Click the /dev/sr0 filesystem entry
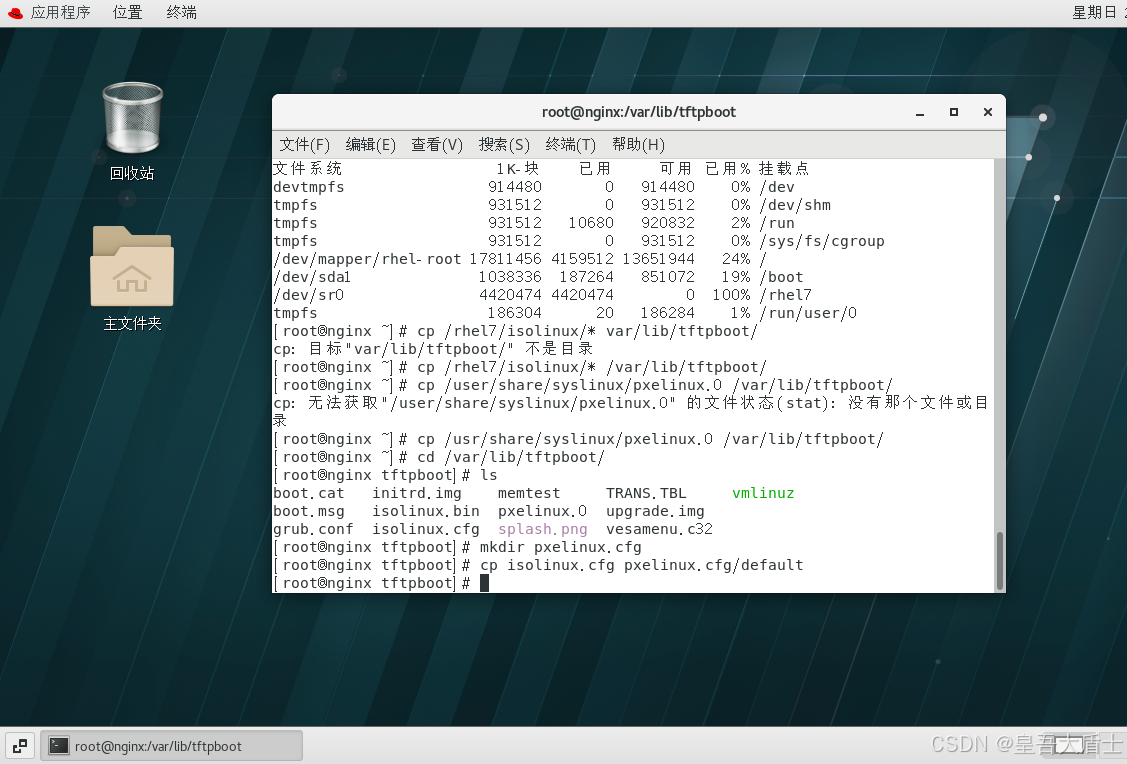The width and height of the screenshot is (1127, 764). click(308, 295)
